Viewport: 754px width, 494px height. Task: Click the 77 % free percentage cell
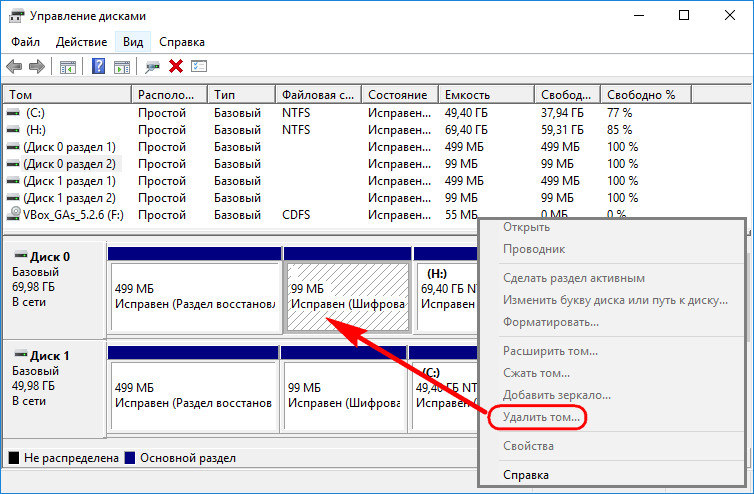(619, 113)
